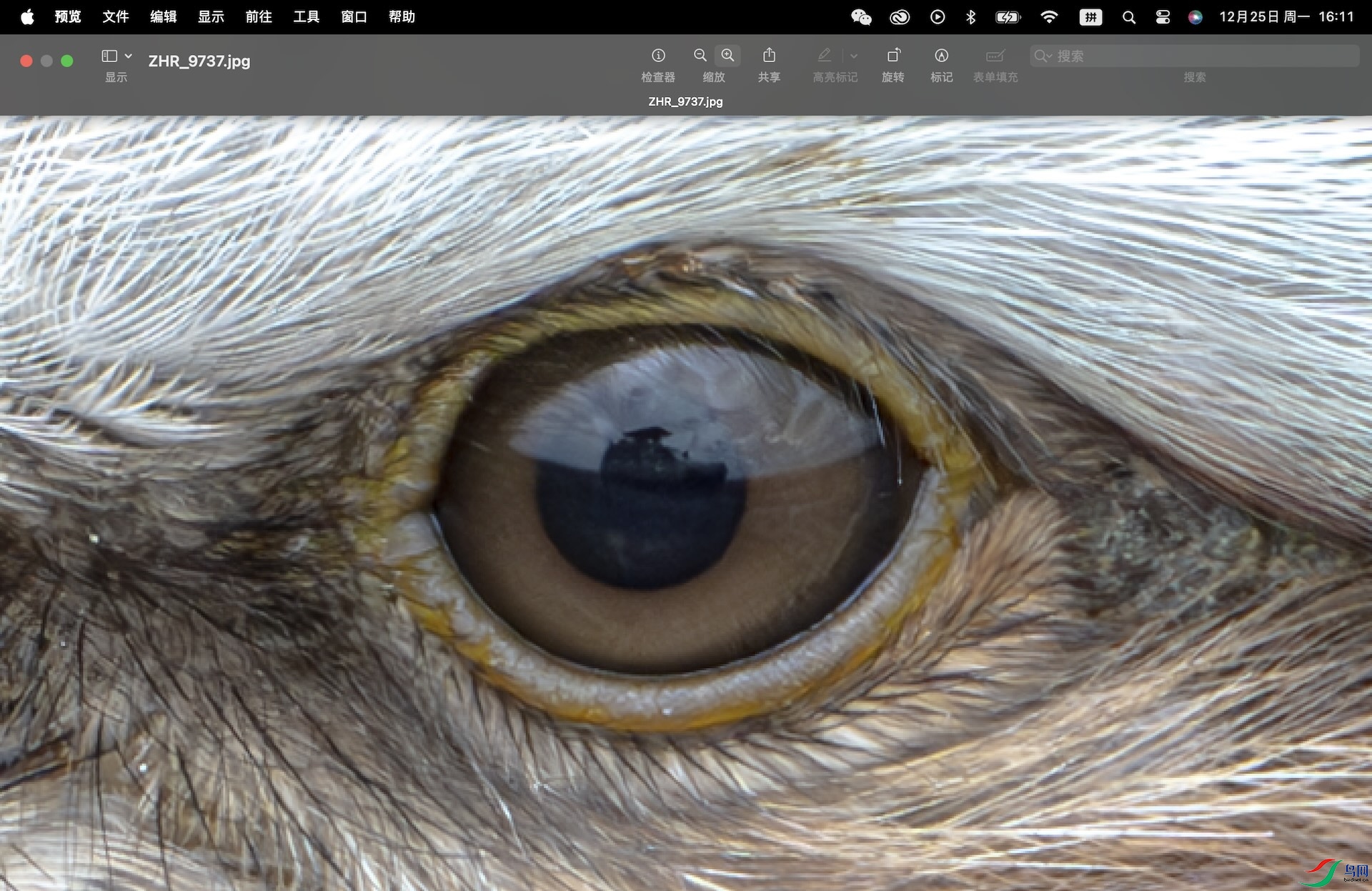Expand the search options magnifier dropdown
This screenshot has width=1372, height=891.
(x=1043, y=56)
